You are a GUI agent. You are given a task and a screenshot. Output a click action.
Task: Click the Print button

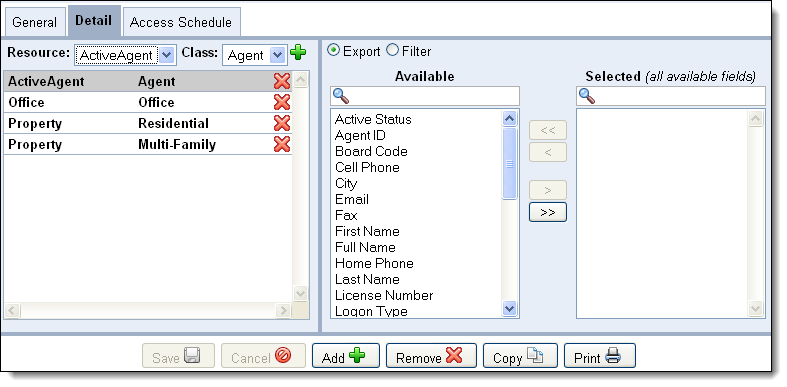600,356
